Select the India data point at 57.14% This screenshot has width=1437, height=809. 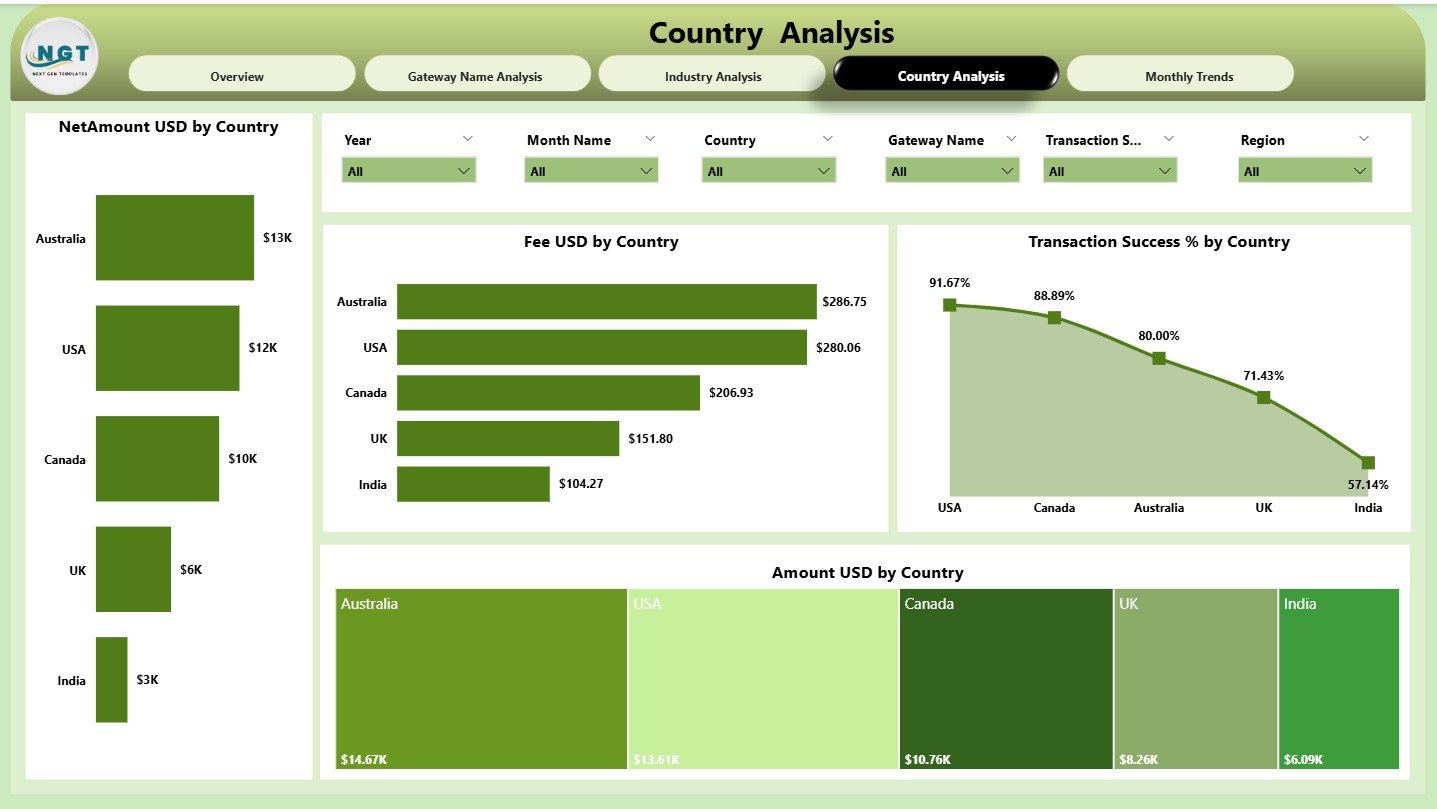pyautogui.click(x=1367, y=462)
